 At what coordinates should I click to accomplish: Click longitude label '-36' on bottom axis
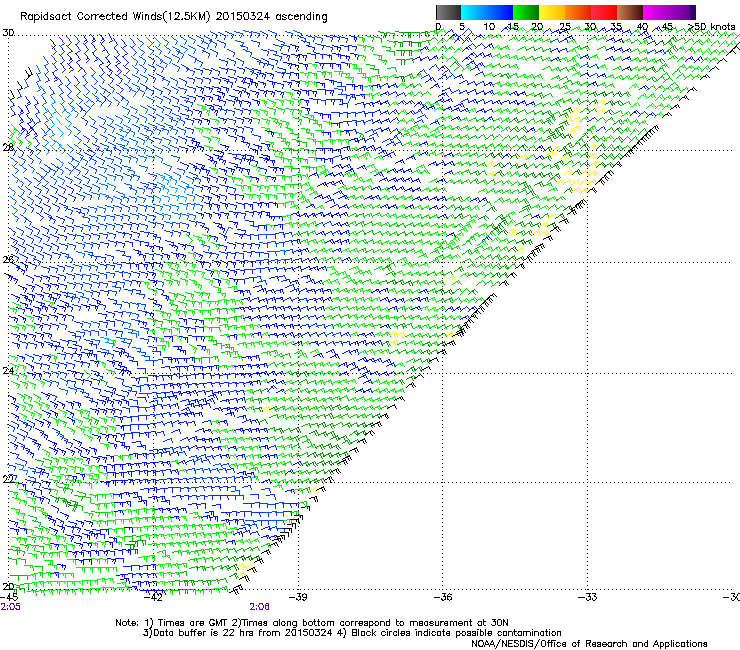click(x=443, y=597)
